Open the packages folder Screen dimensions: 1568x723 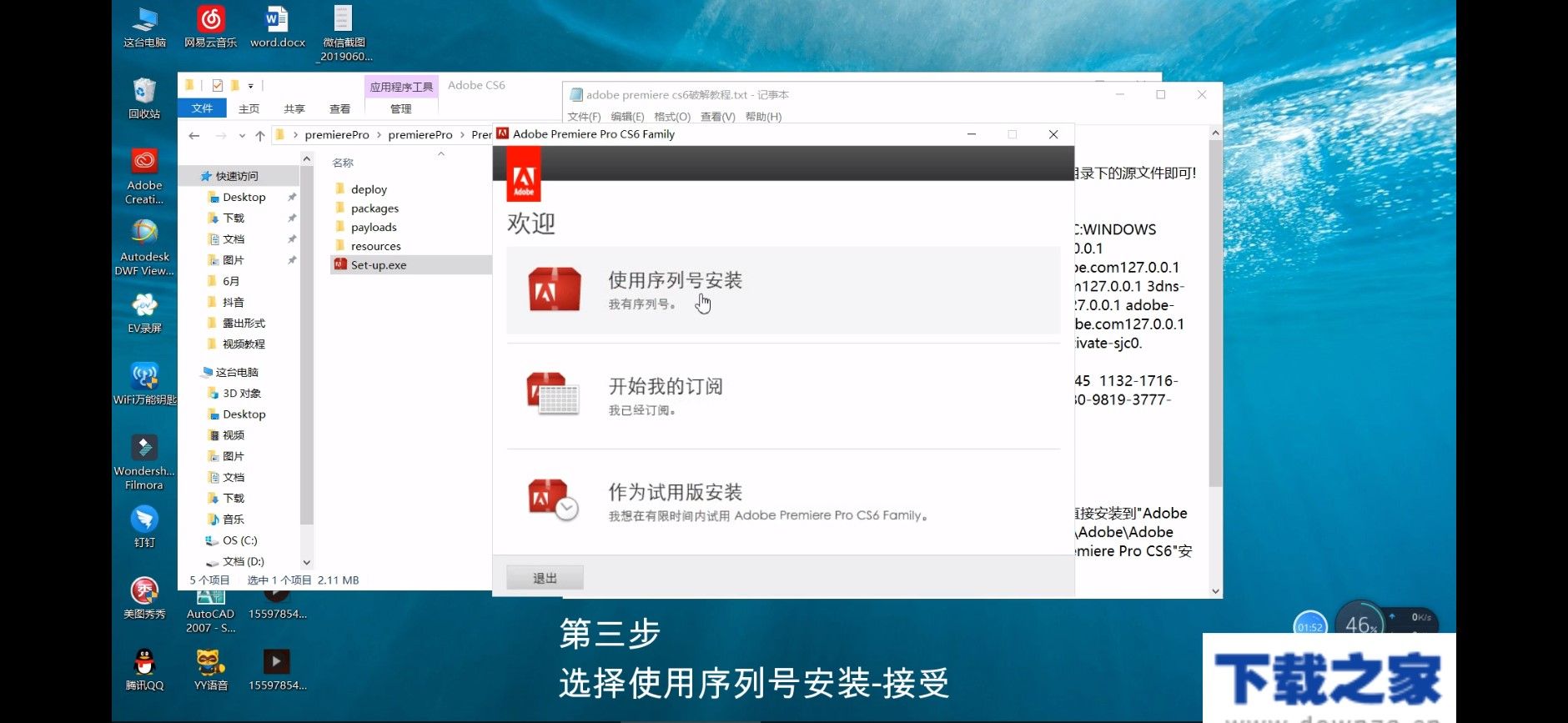pos(374,208)
